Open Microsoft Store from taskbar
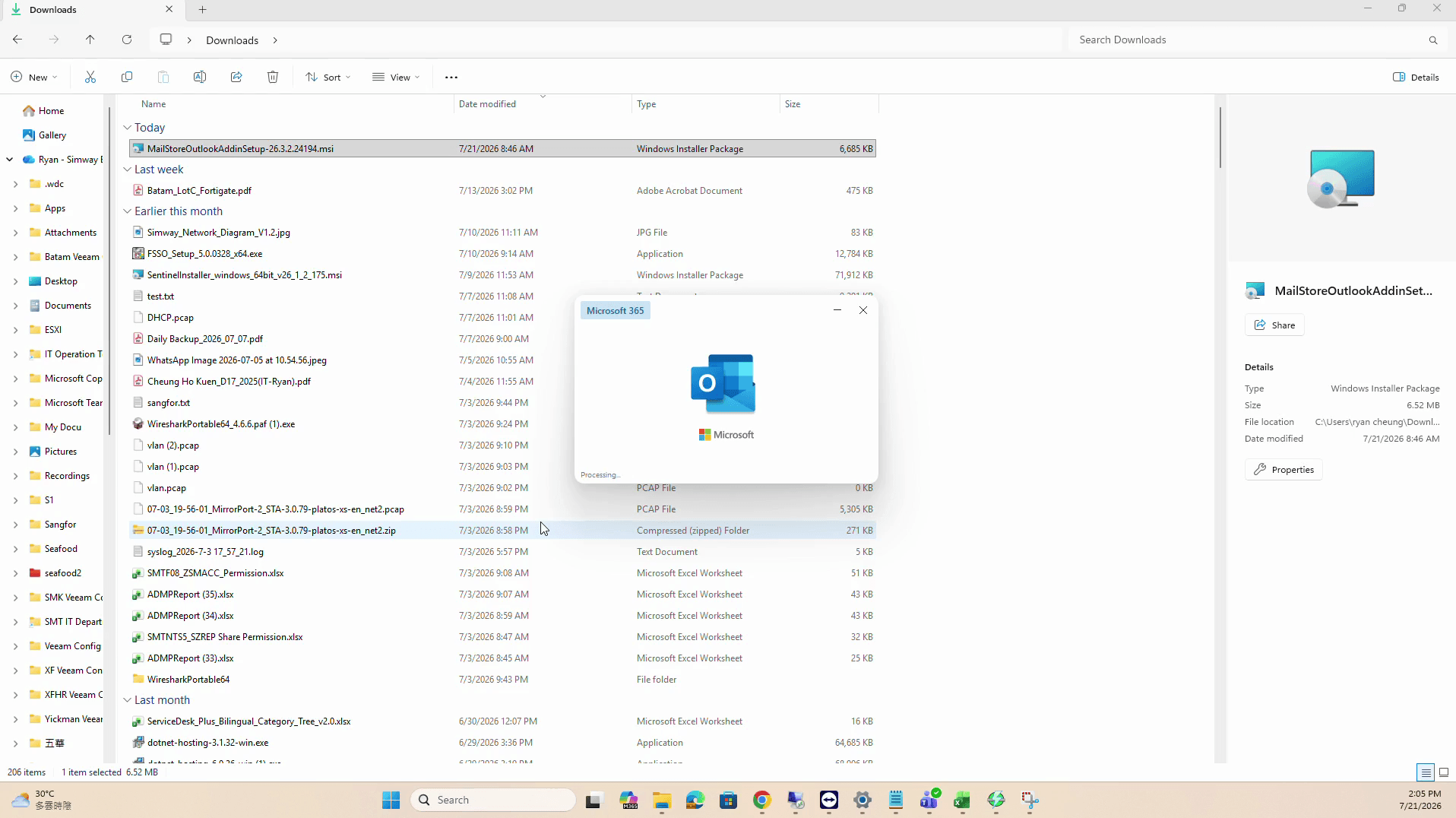 (729, 800)
